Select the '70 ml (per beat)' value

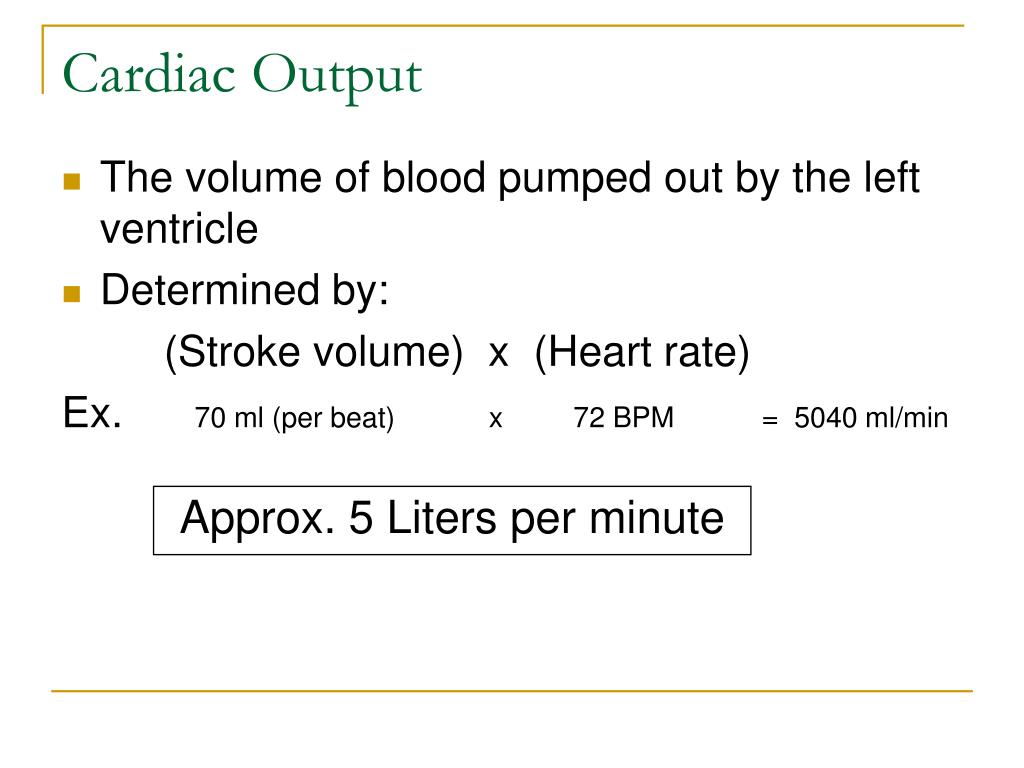(294, 418)
